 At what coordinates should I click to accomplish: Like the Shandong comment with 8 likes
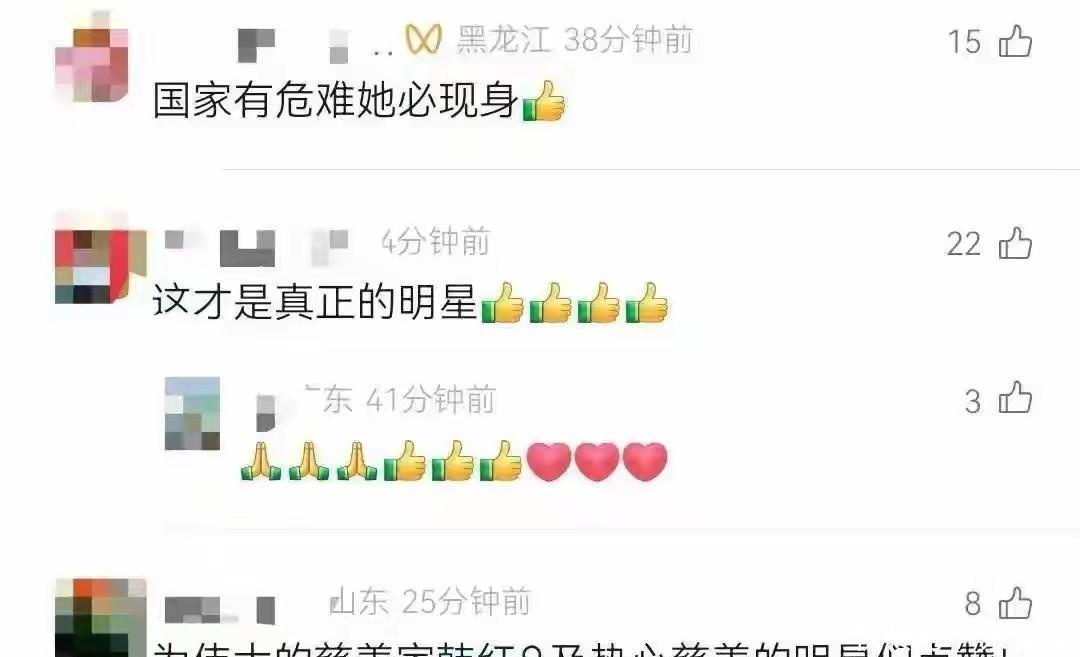click(x=1015, y=603)
